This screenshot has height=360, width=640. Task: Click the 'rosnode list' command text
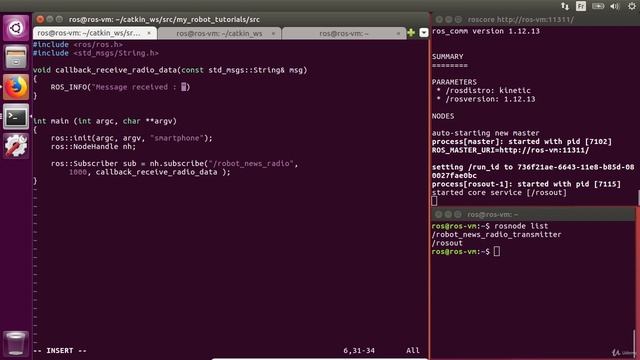click(521, 226)
